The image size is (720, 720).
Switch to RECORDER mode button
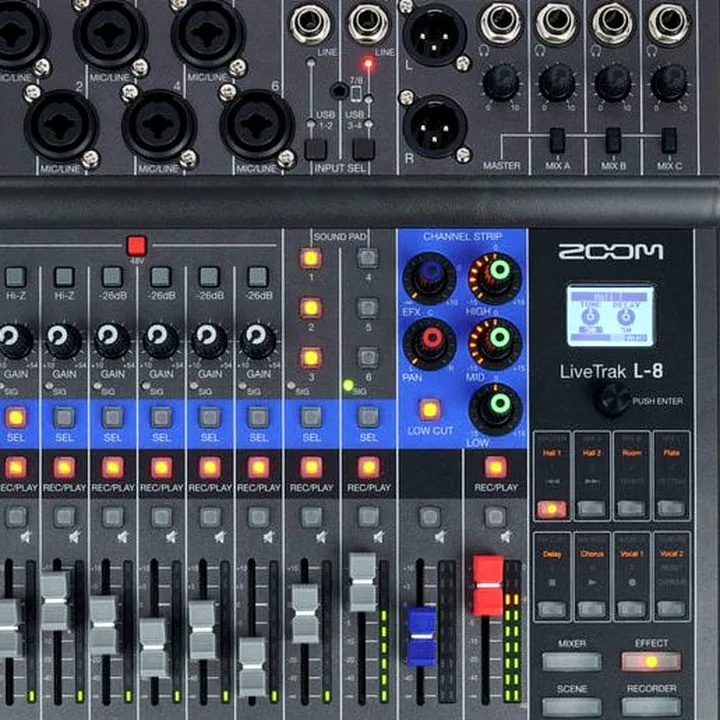[651, 707]
